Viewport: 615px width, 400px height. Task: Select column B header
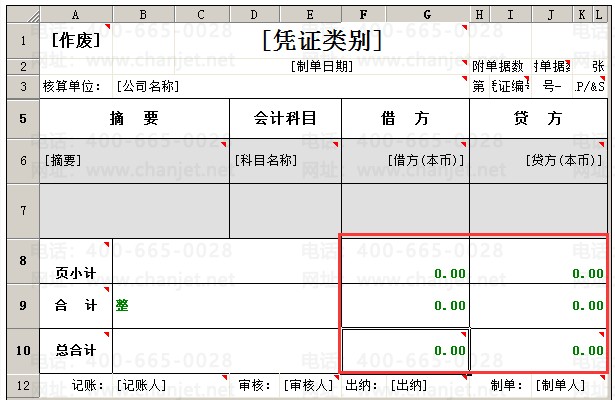[x=143, y=15]
